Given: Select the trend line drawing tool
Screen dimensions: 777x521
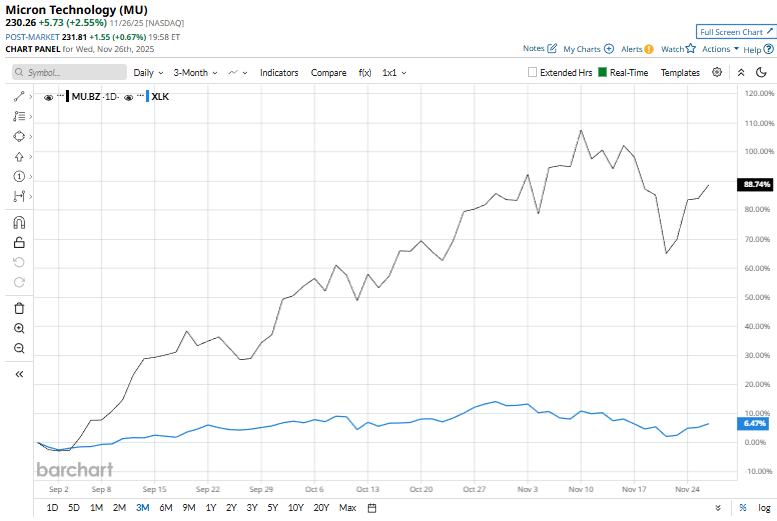Looking at the screenshot, I should (x=19, y=96).
